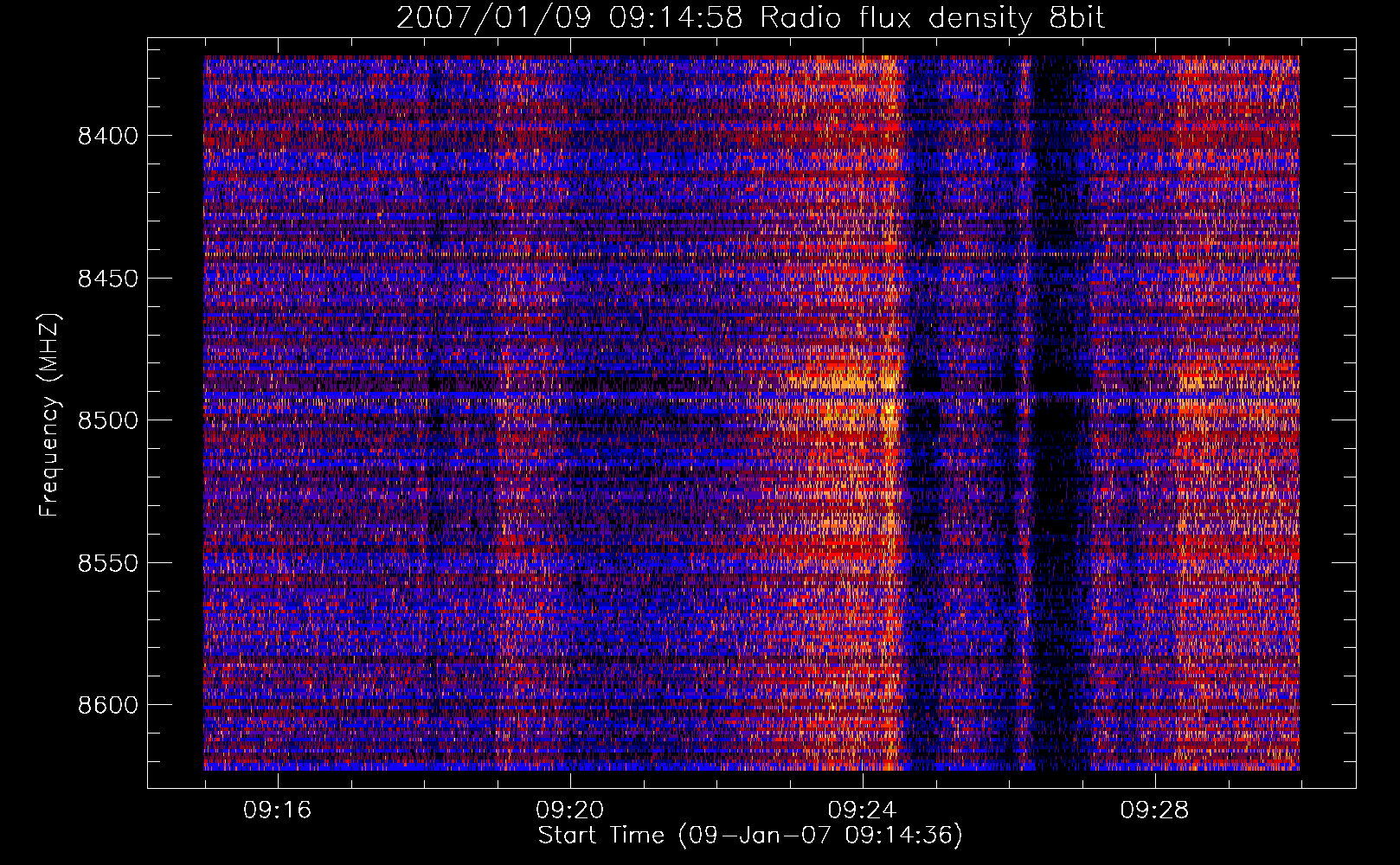
Task: Select the 8550 frequency axis label
Action: click(x=107, y=563)
